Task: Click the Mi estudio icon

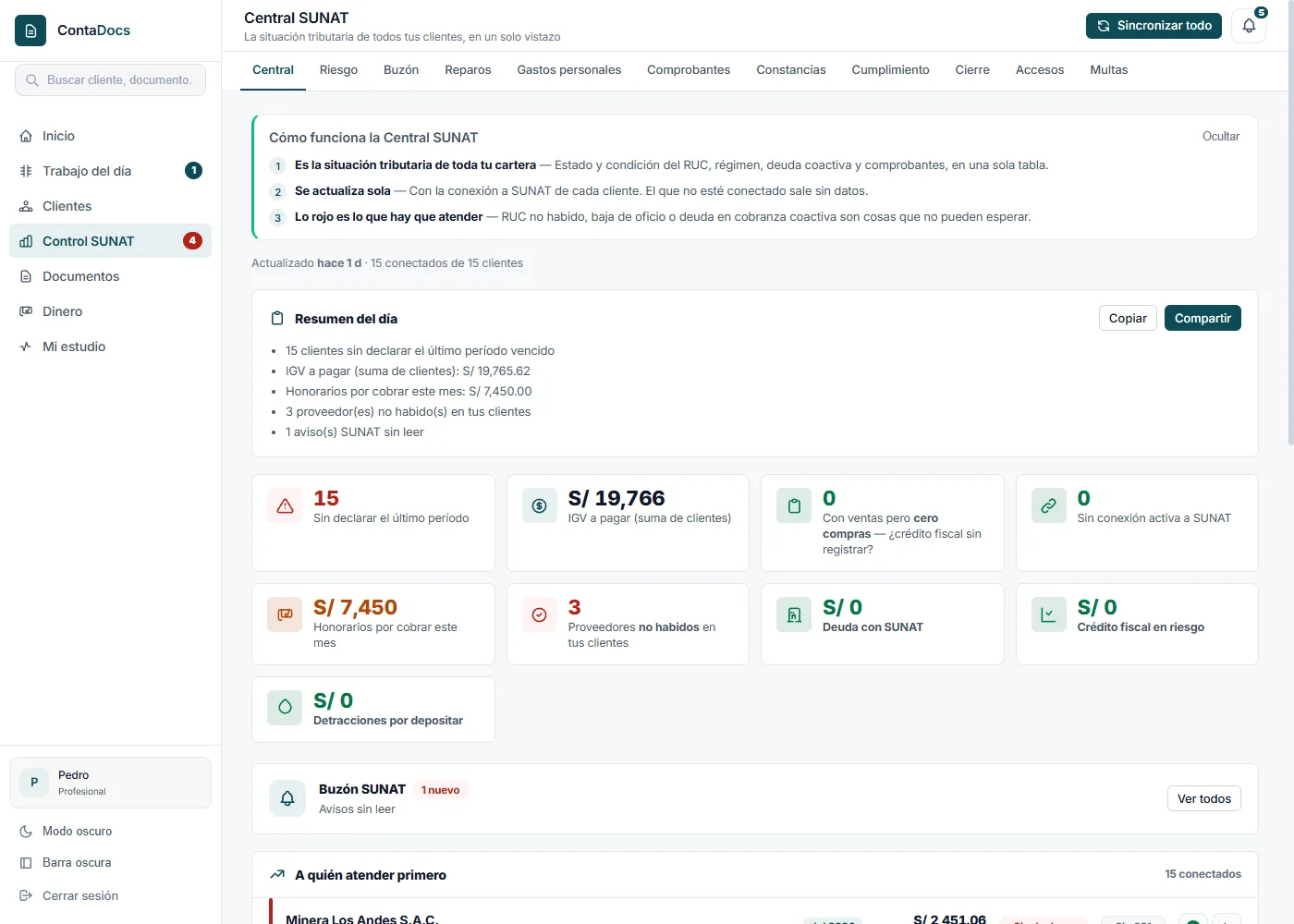Action: (26, 346)
